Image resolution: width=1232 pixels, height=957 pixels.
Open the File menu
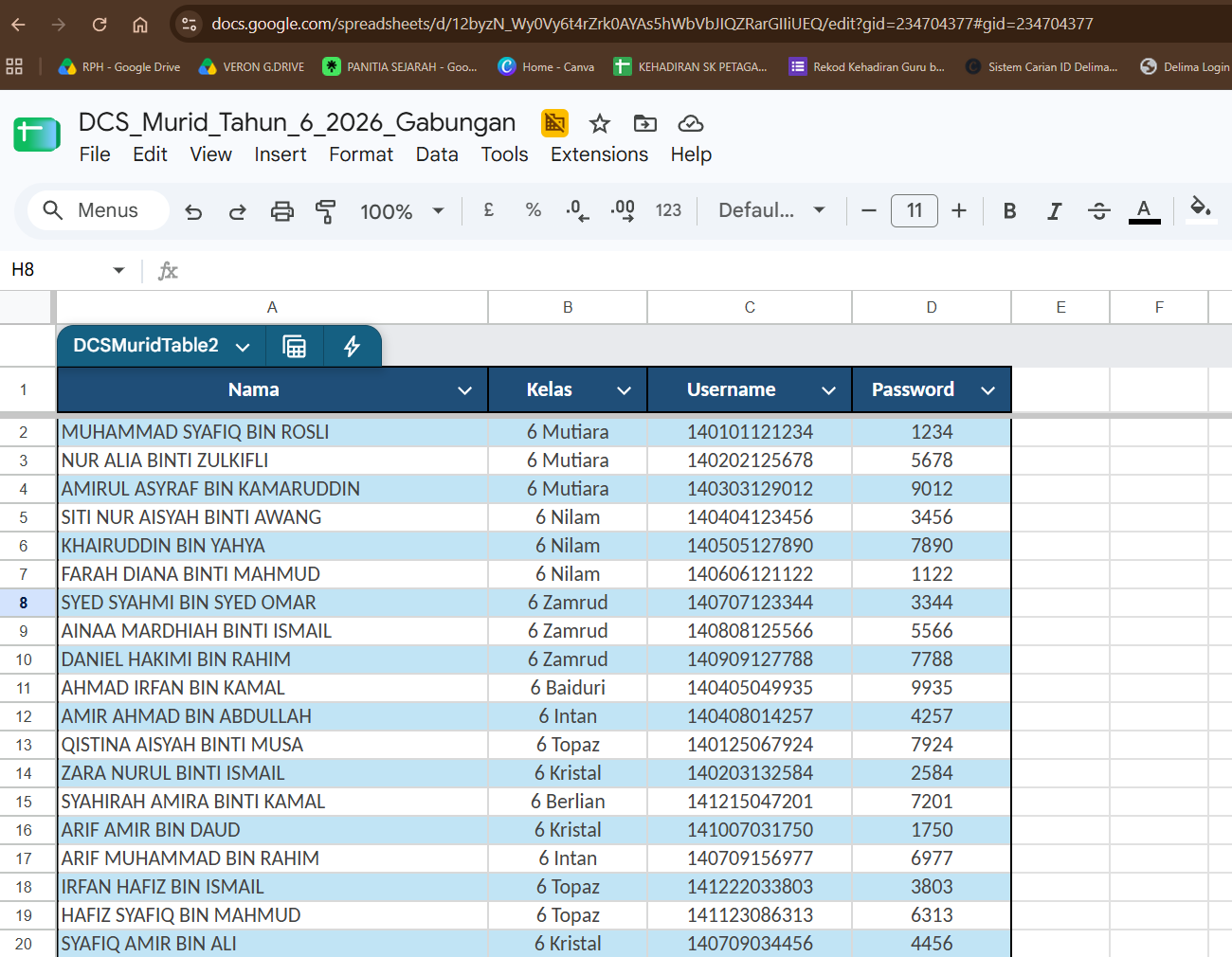click(95, 154)
